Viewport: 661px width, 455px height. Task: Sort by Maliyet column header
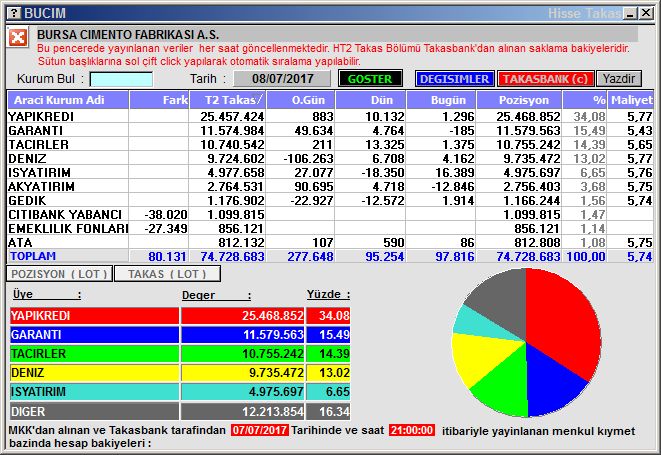point(631,100)
